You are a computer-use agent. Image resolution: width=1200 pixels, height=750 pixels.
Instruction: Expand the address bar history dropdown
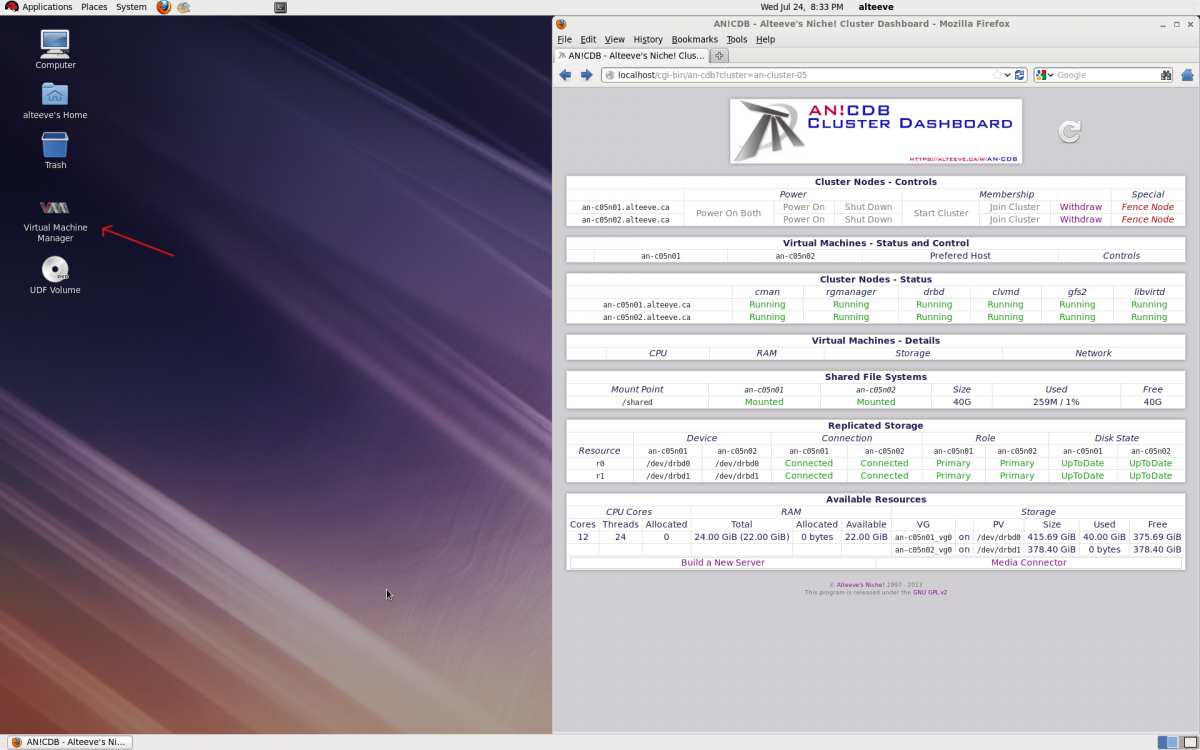pyautogui.click(x=1007, y=75)
